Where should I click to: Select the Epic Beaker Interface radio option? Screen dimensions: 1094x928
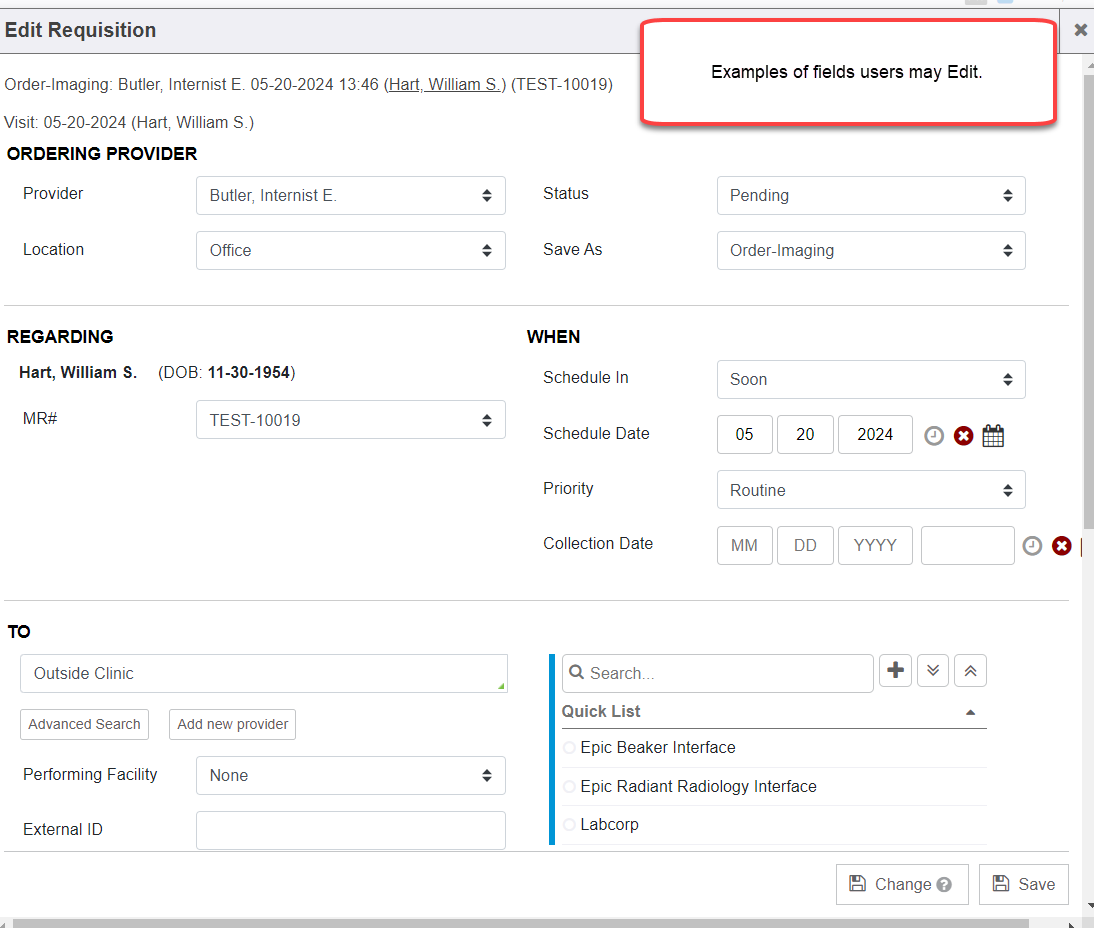[x=570, y=748]
